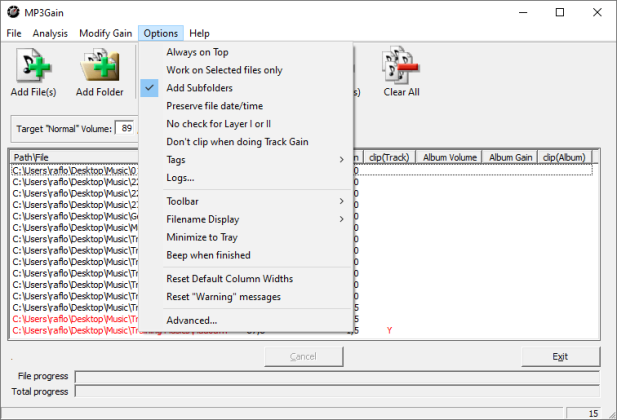Click the File progress bar
Screen dimensions: 617x420
337,377
